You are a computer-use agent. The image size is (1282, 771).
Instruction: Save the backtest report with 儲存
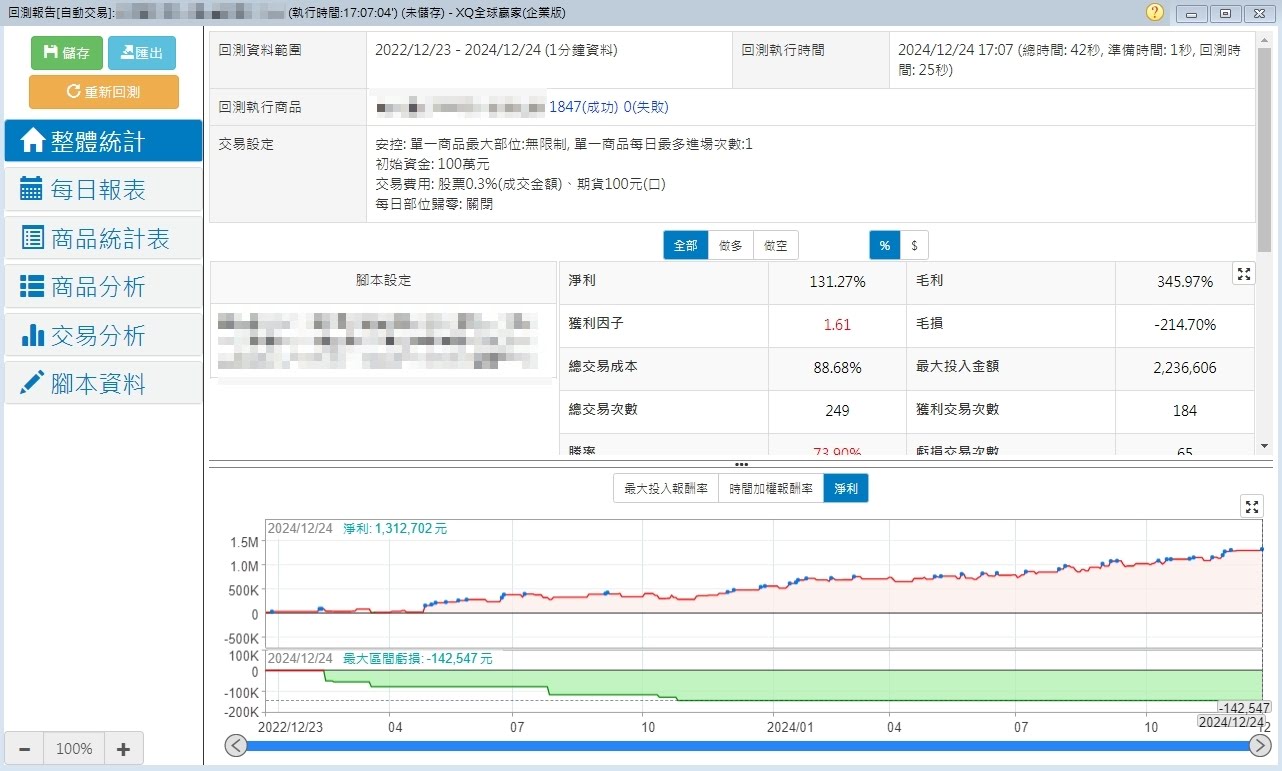pos(67,53)
